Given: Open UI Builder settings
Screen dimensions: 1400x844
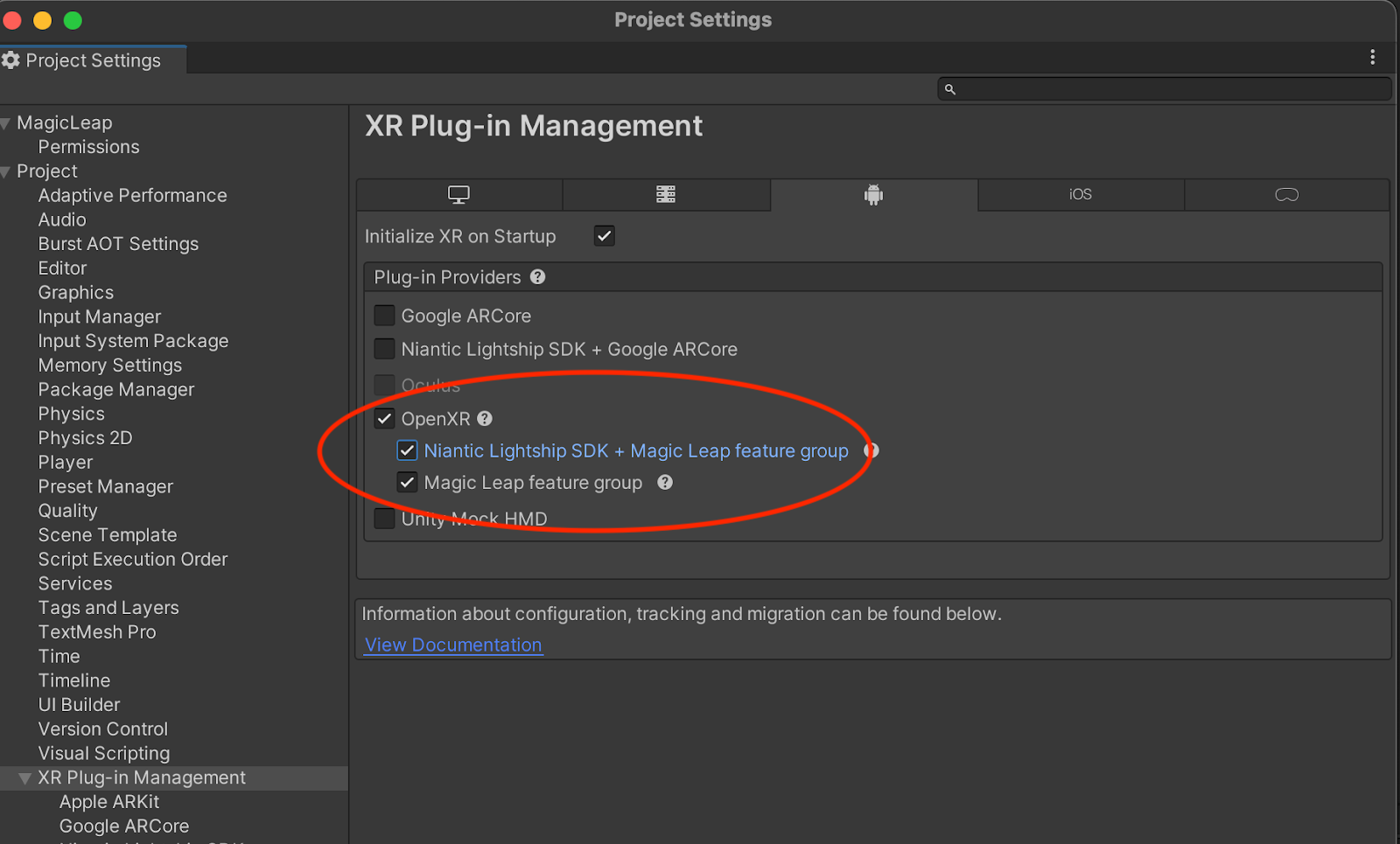Looking at the screenshot, I should 79,705.
